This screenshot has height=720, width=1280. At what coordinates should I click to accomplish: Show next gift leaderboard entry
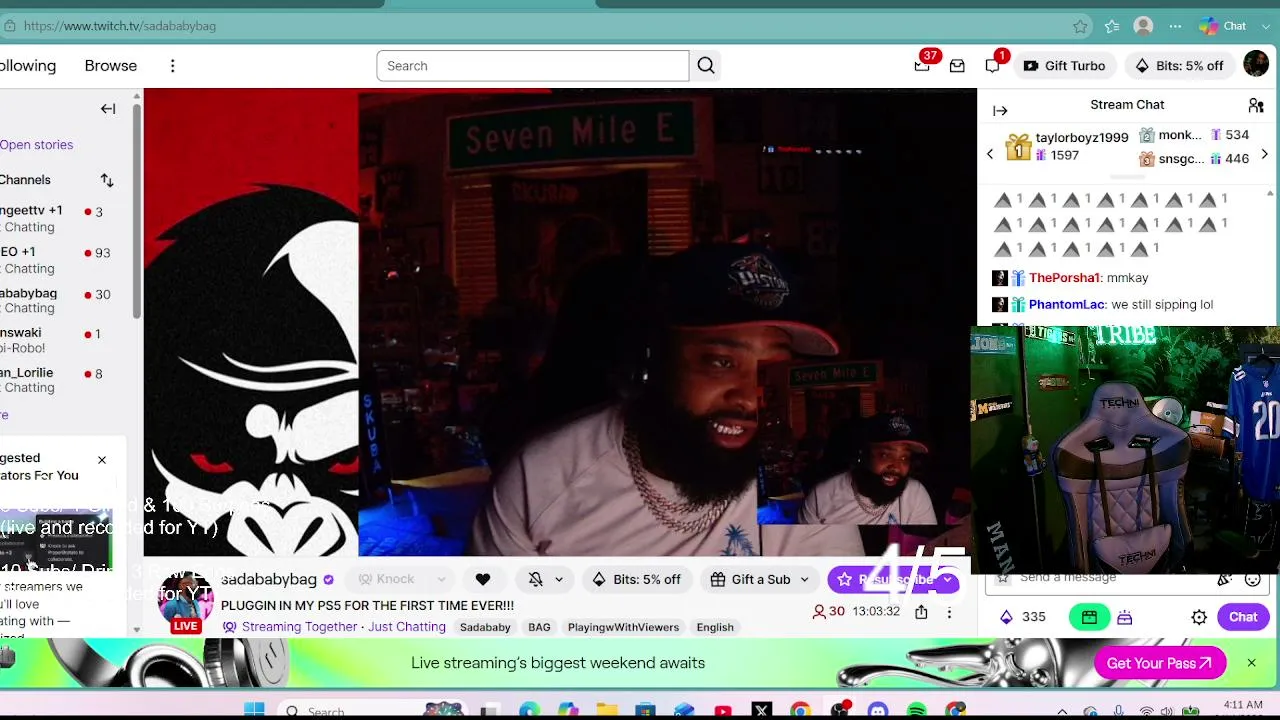[1264, 154]
